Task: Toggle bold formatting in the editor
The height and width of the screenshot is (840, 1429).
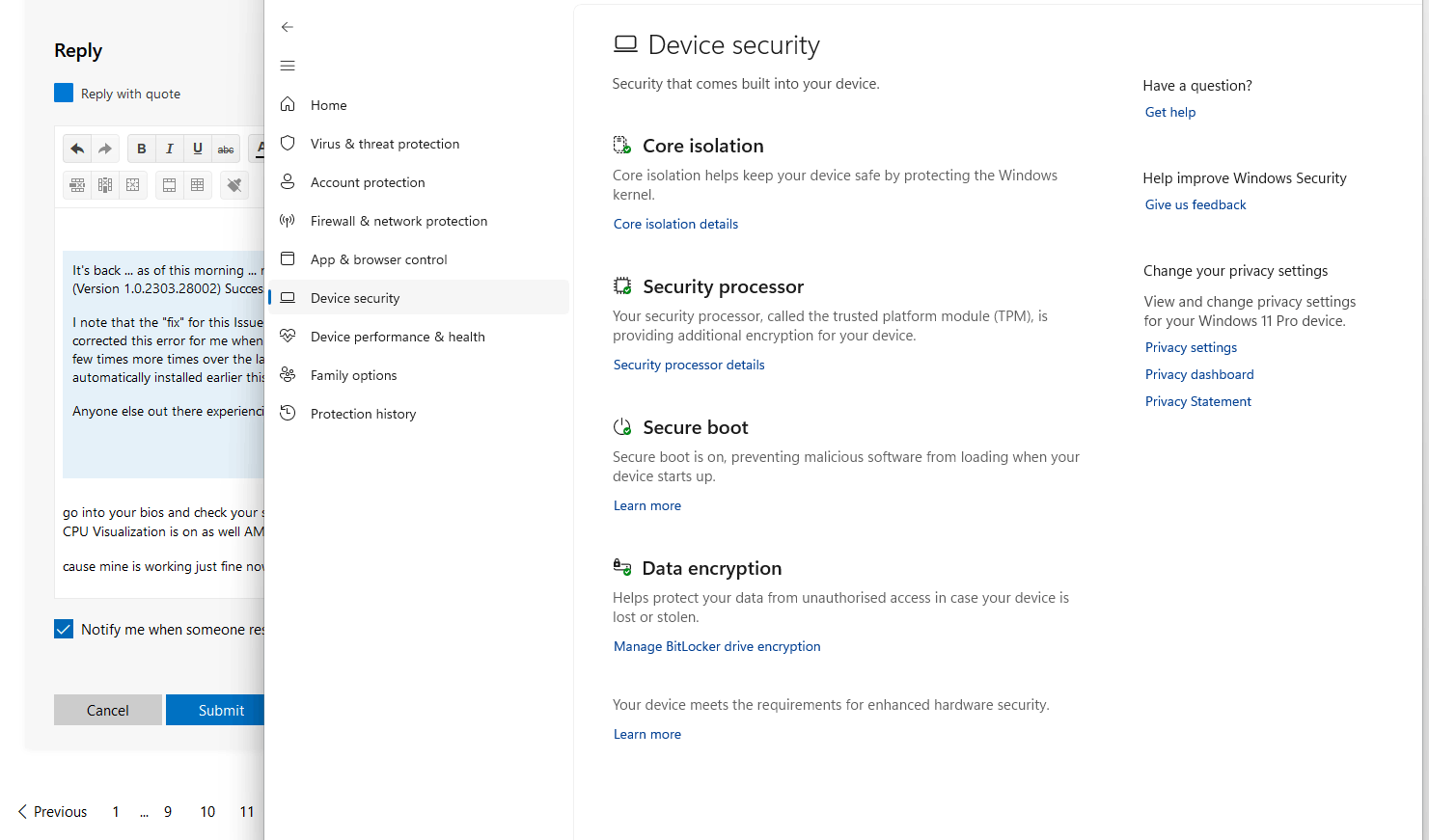Action: [x=142, y=149]
